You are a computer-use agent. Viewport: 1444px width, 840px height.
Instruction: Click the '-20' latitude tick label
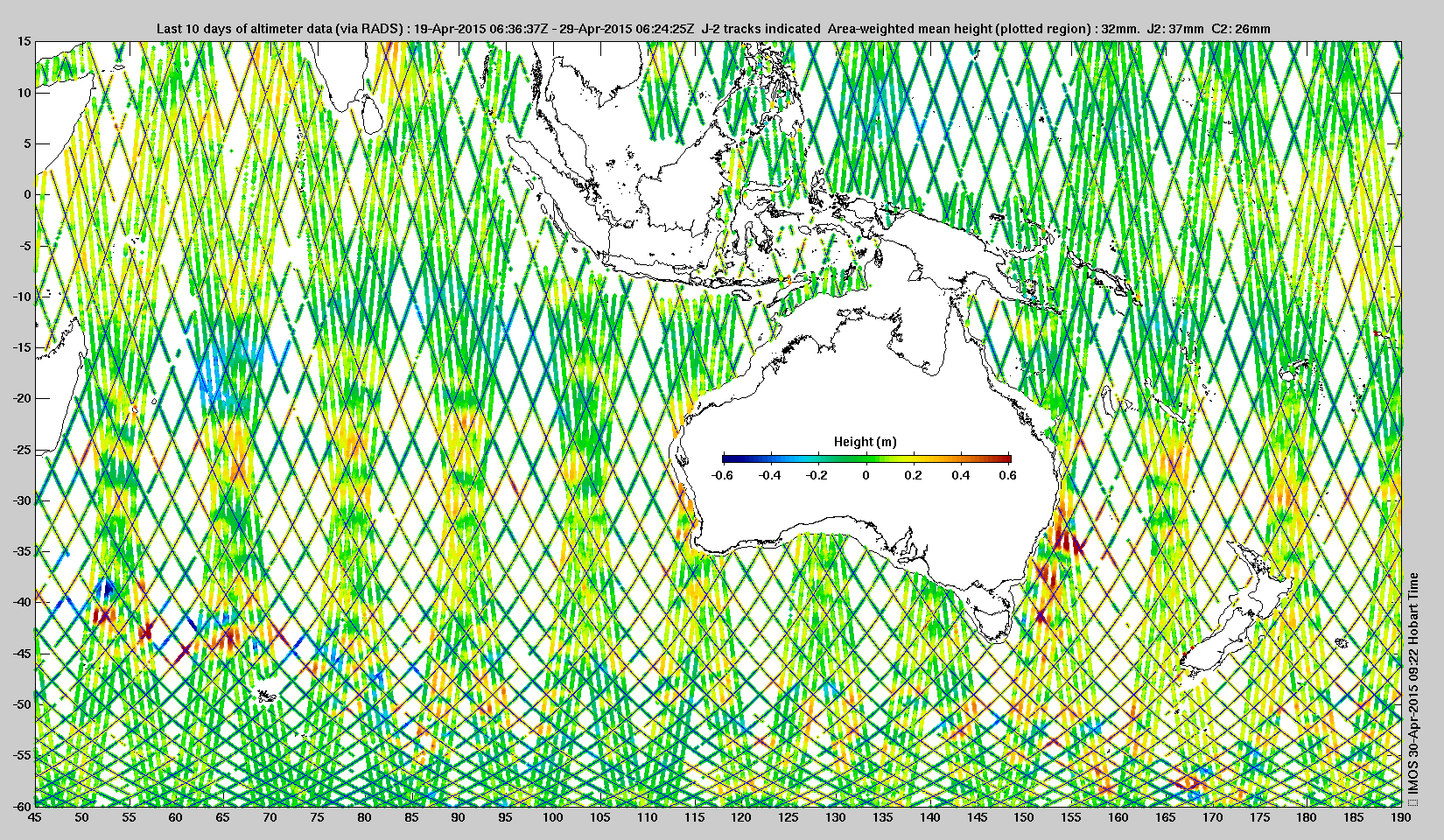(x=22, y=398)
